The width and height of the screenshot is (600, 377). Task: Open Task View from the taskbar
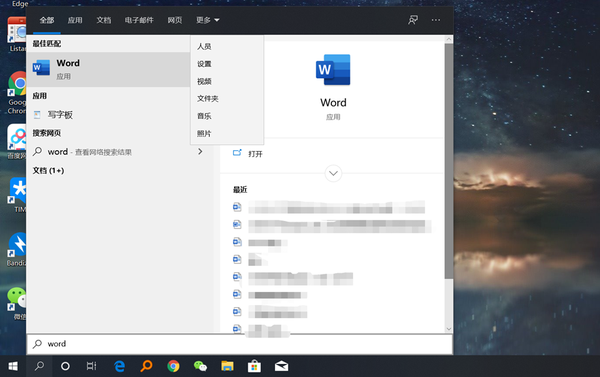(91, 366)
